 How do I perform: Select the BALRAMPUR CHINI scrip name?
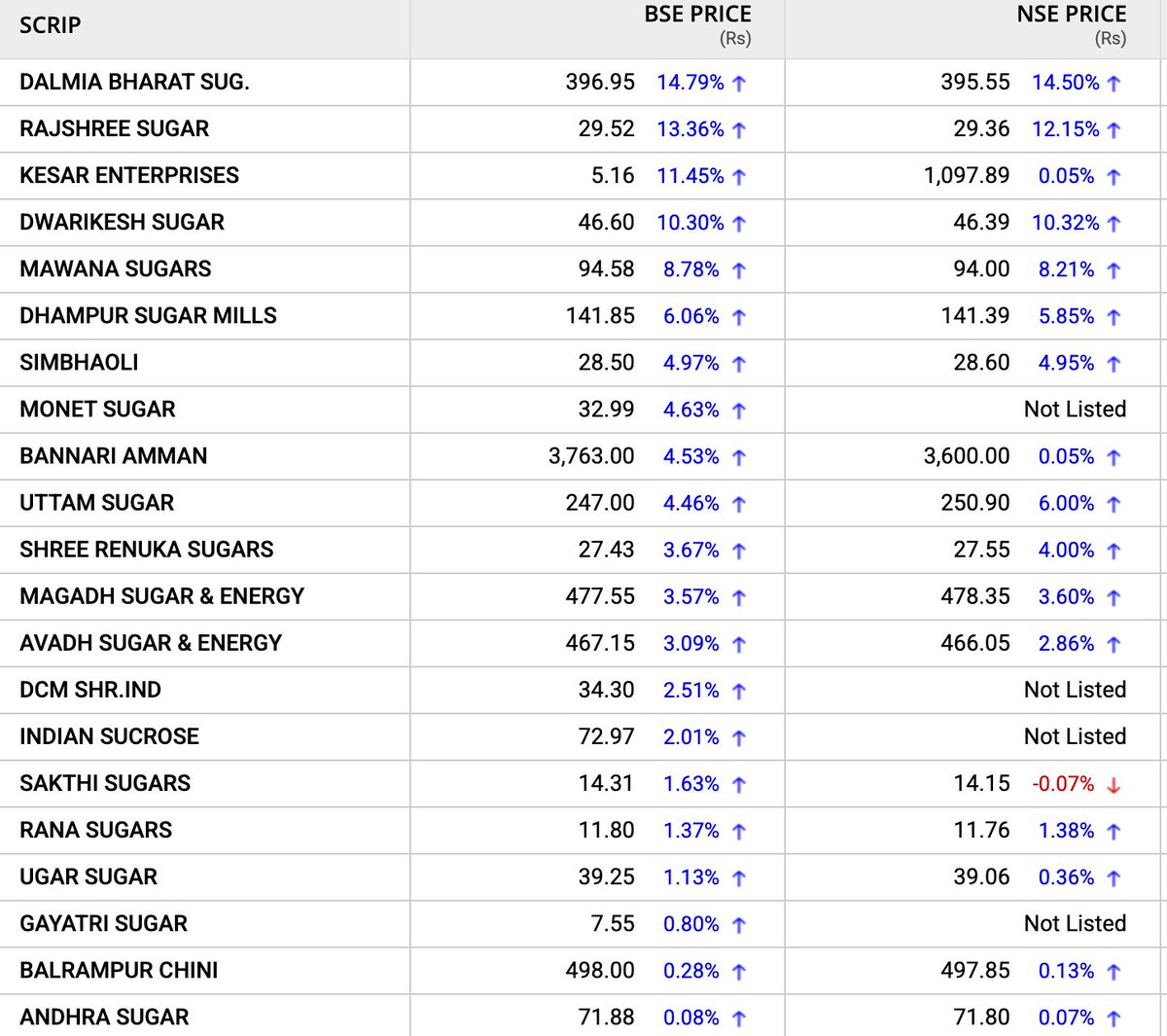pos(119,970)
